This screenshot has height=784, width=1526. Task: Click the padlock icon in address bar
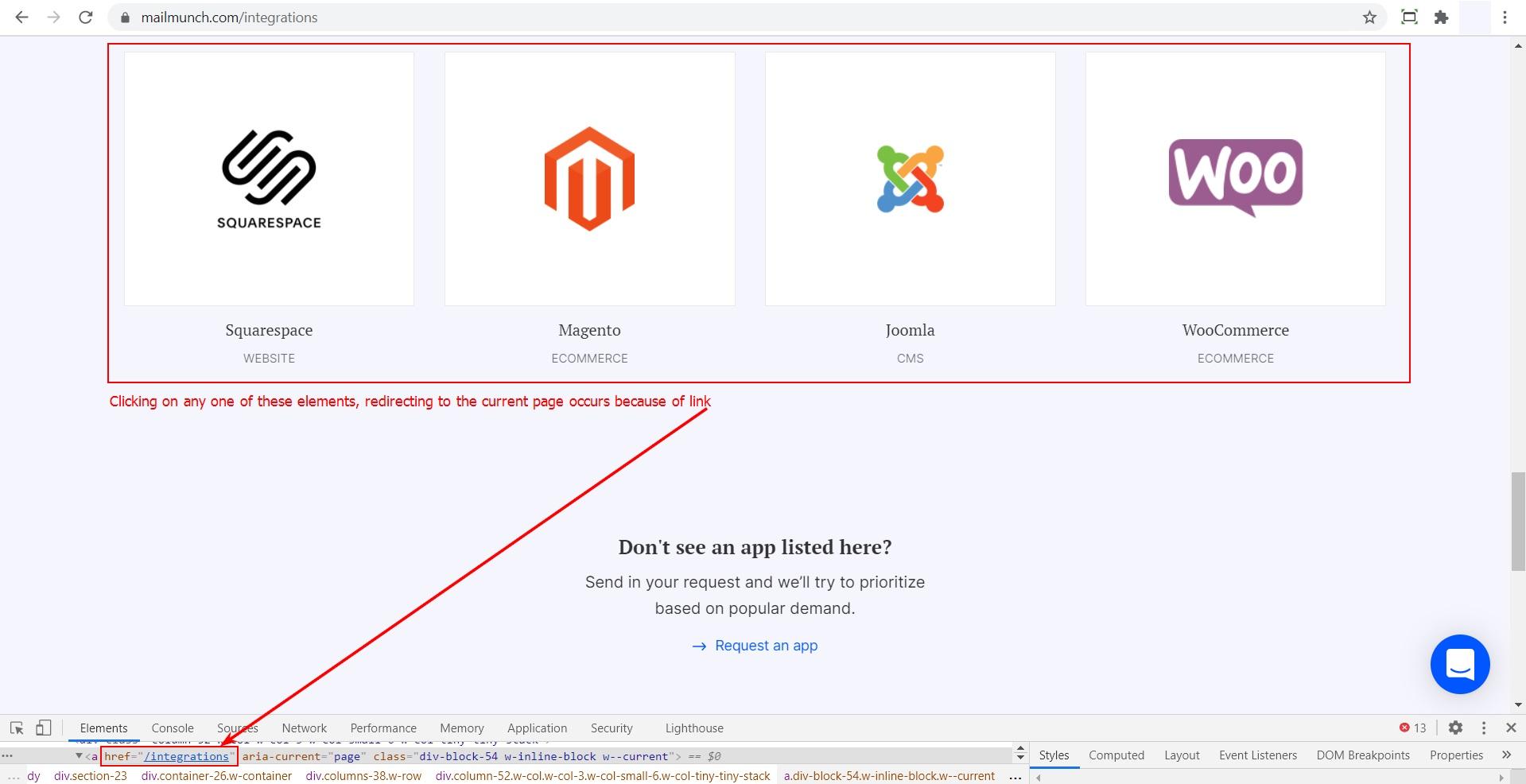pyautogui.click(x=124, y=17)
